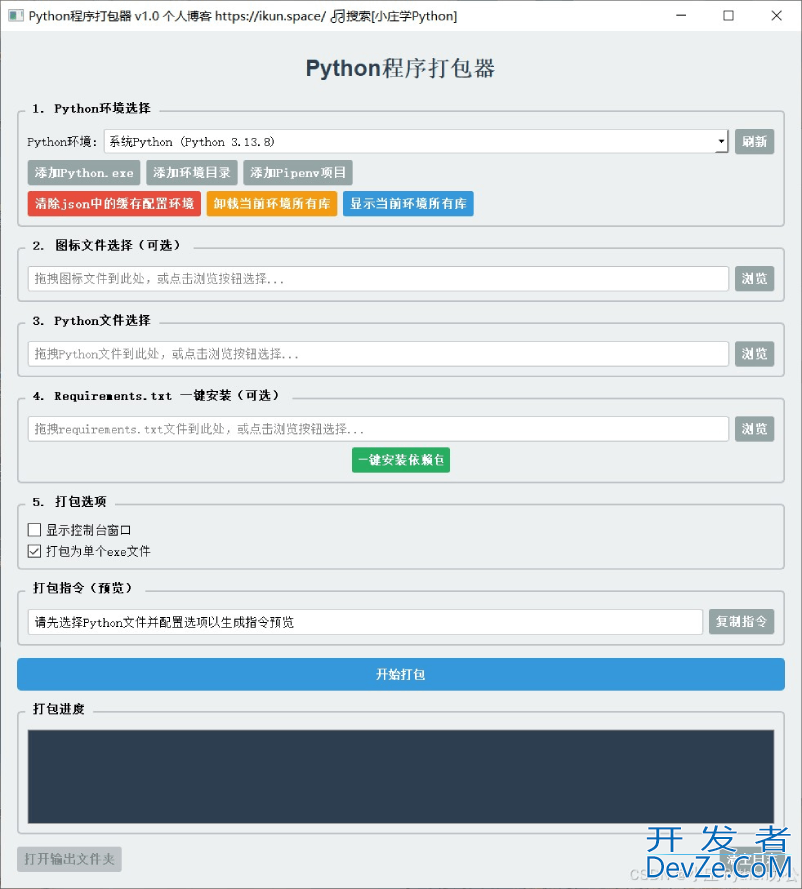Viewport: 802px width, 889px height.
Task: Browse for a Python file with 浏览
Action: pos(754,354)
